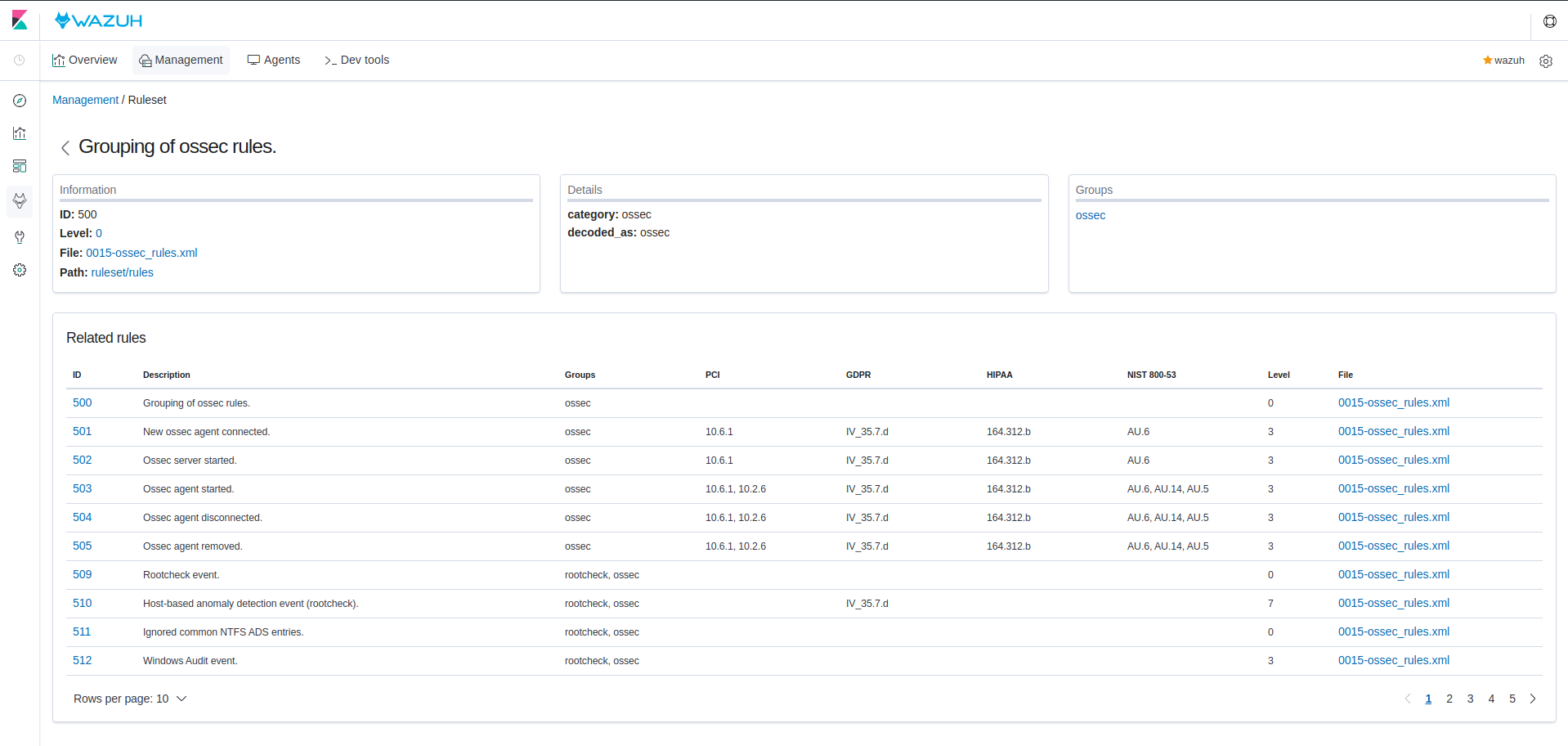Click the back arrow beside Grouping of ossec rules
Image resolution: width=1568 pixels, height=746 pixels.
pos(65,147)
